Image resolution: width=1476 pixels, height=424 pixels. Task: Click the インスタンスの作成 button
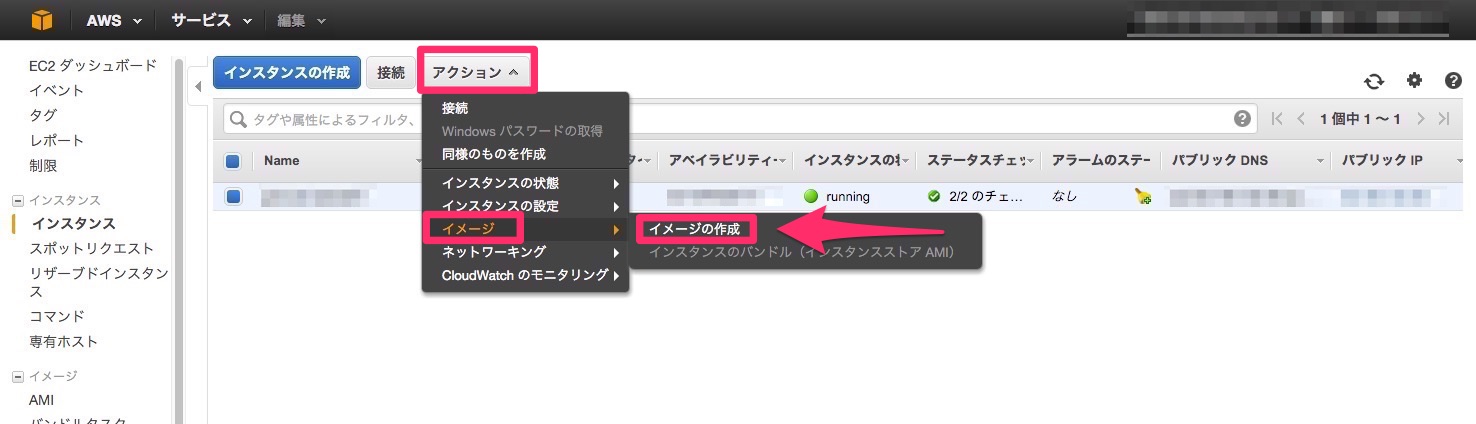click(x=287, y=72)
